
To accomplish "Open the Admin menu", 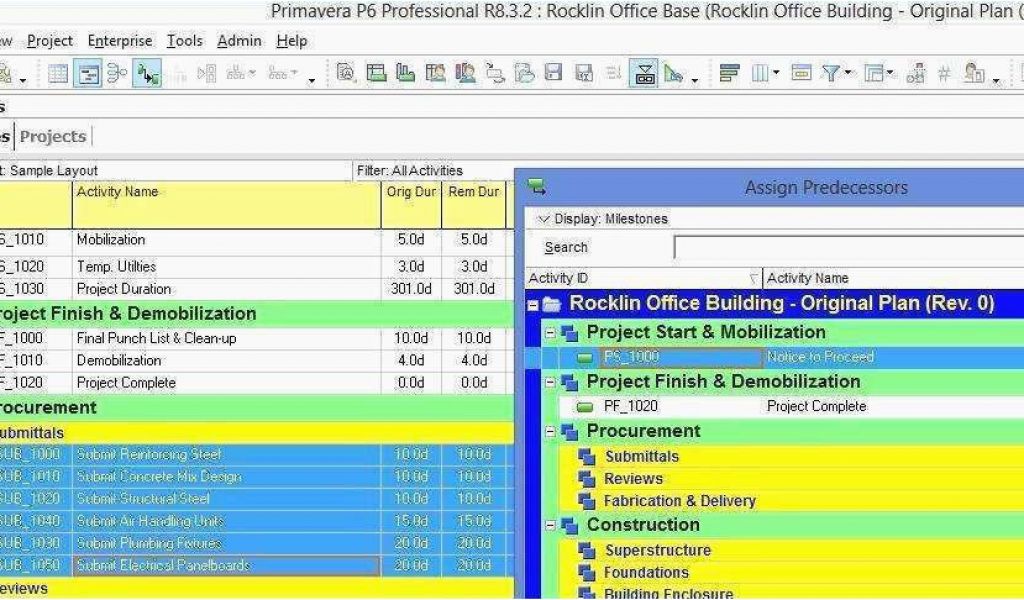I will [x=239, y=40].
